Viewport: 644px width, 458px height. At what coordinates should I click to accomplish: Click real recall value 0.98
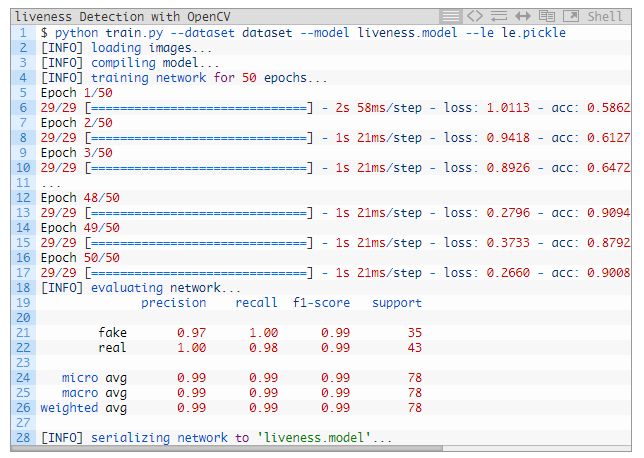click(x=263, y=348)
